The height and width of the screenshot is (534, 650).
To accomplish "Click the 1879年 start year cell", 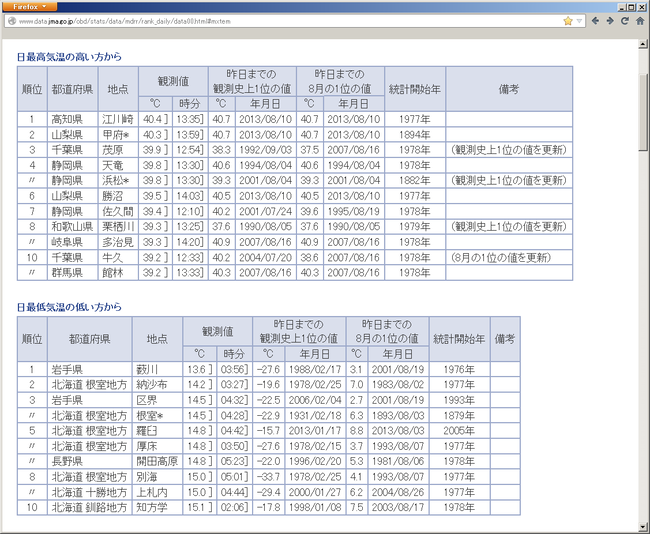I will [460, 415].
